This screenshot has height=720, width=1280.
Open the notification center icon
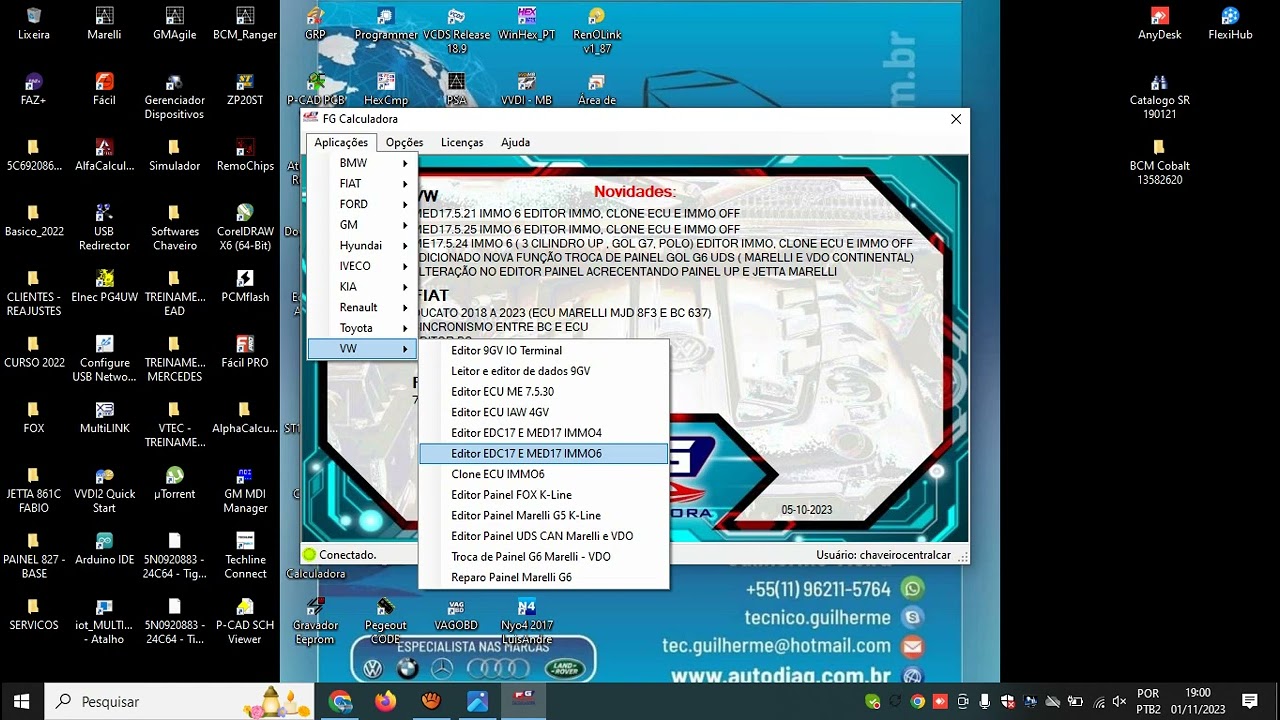pyautogui.click(x=1249, y=701)
